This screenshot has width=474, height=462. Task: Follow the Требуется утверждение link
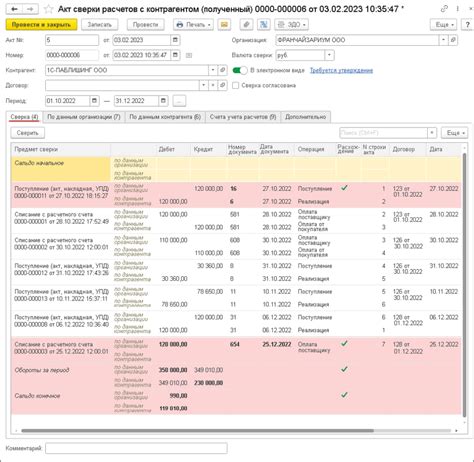341,70
